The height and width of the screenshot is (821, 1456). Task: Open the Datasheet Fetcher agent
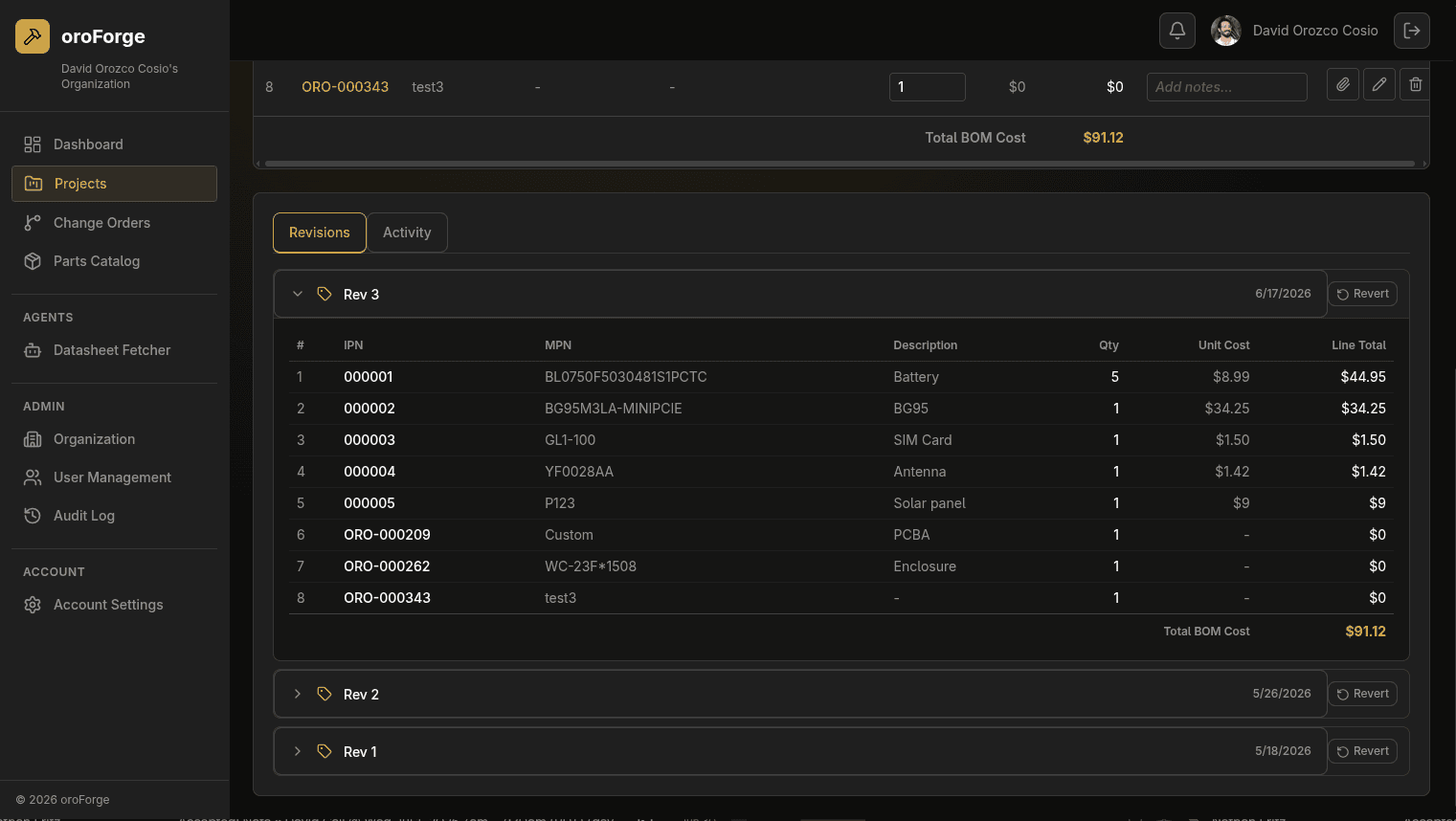coord(114,350)
